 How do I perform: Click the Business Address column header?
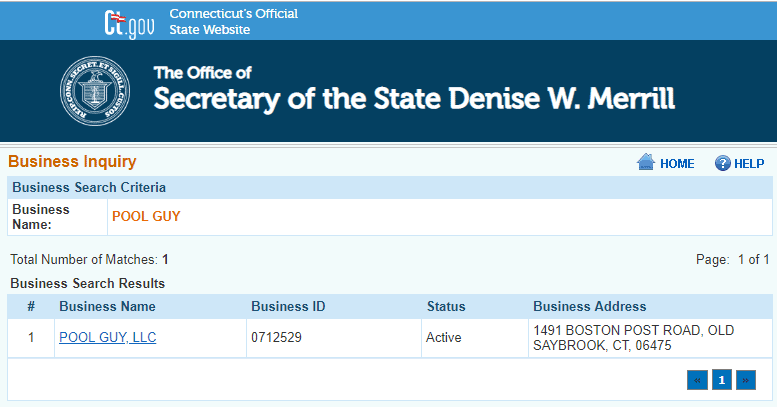589,307
